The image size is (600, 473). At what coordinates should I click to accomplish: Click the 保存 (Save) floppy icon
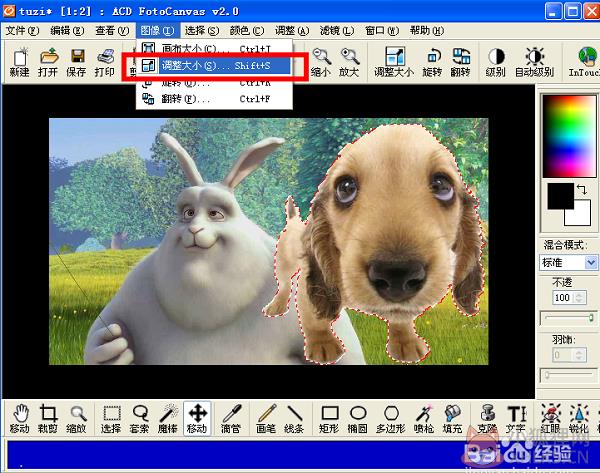click(x=77, y=62)
